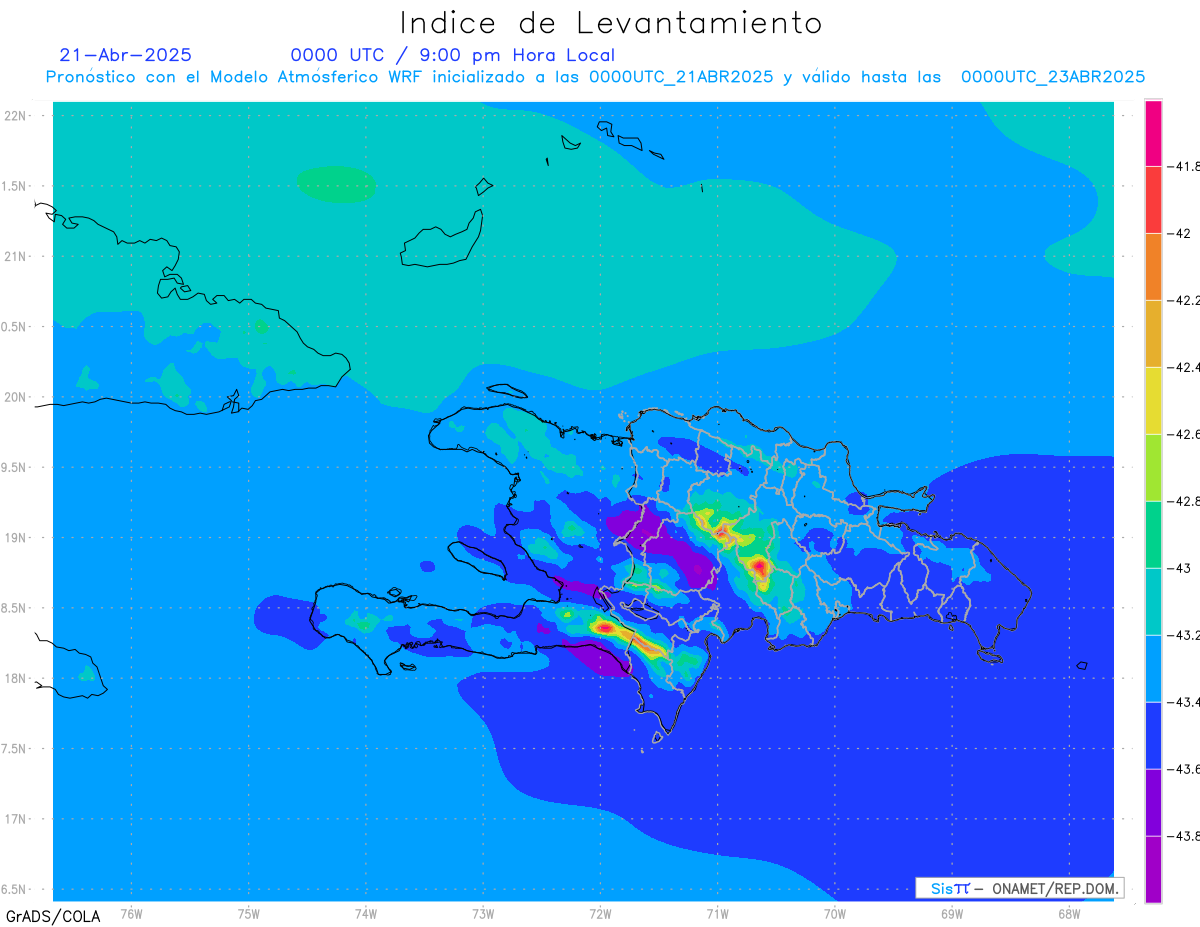The width and height of the screenshot is (1200, 927).
Task: Pick the yellow legend swatch between -42.4 and -42.6
Action: (1153, 401)
